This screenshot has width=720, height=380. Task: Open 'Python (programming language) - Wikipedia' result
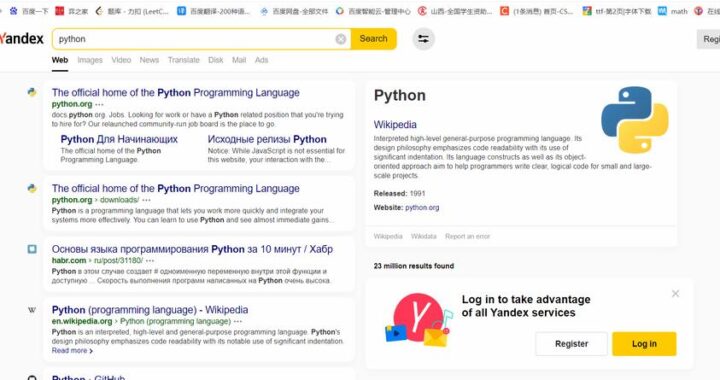pyautogui.click(x=150, y=310)
